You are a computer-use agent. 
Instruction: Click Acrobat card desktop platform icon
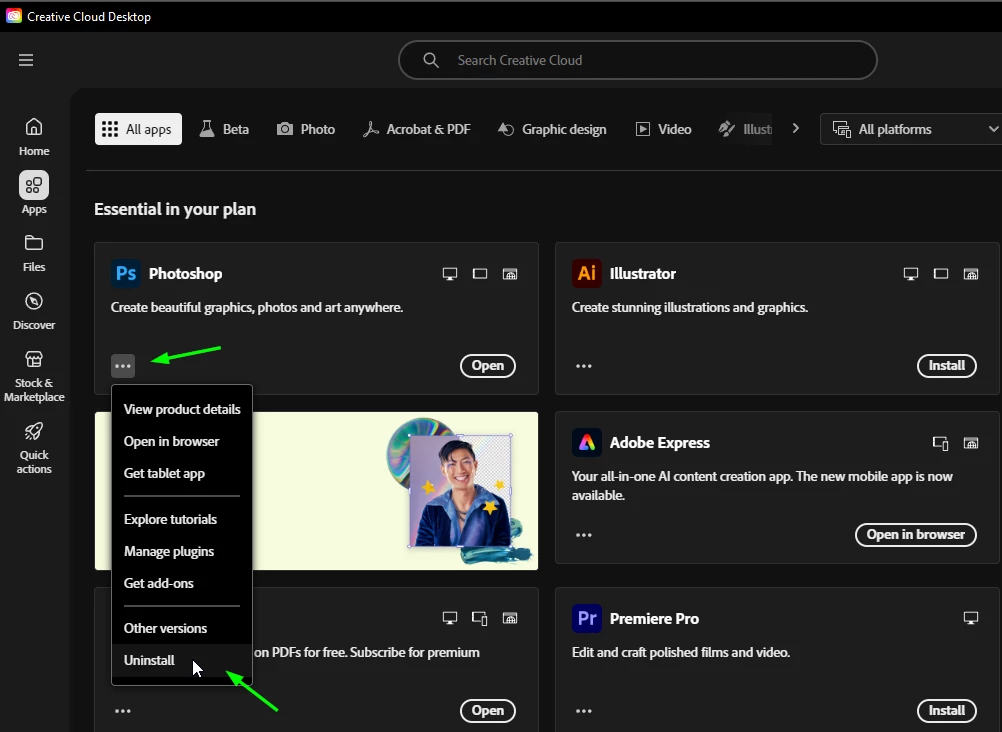pos(450,618)
